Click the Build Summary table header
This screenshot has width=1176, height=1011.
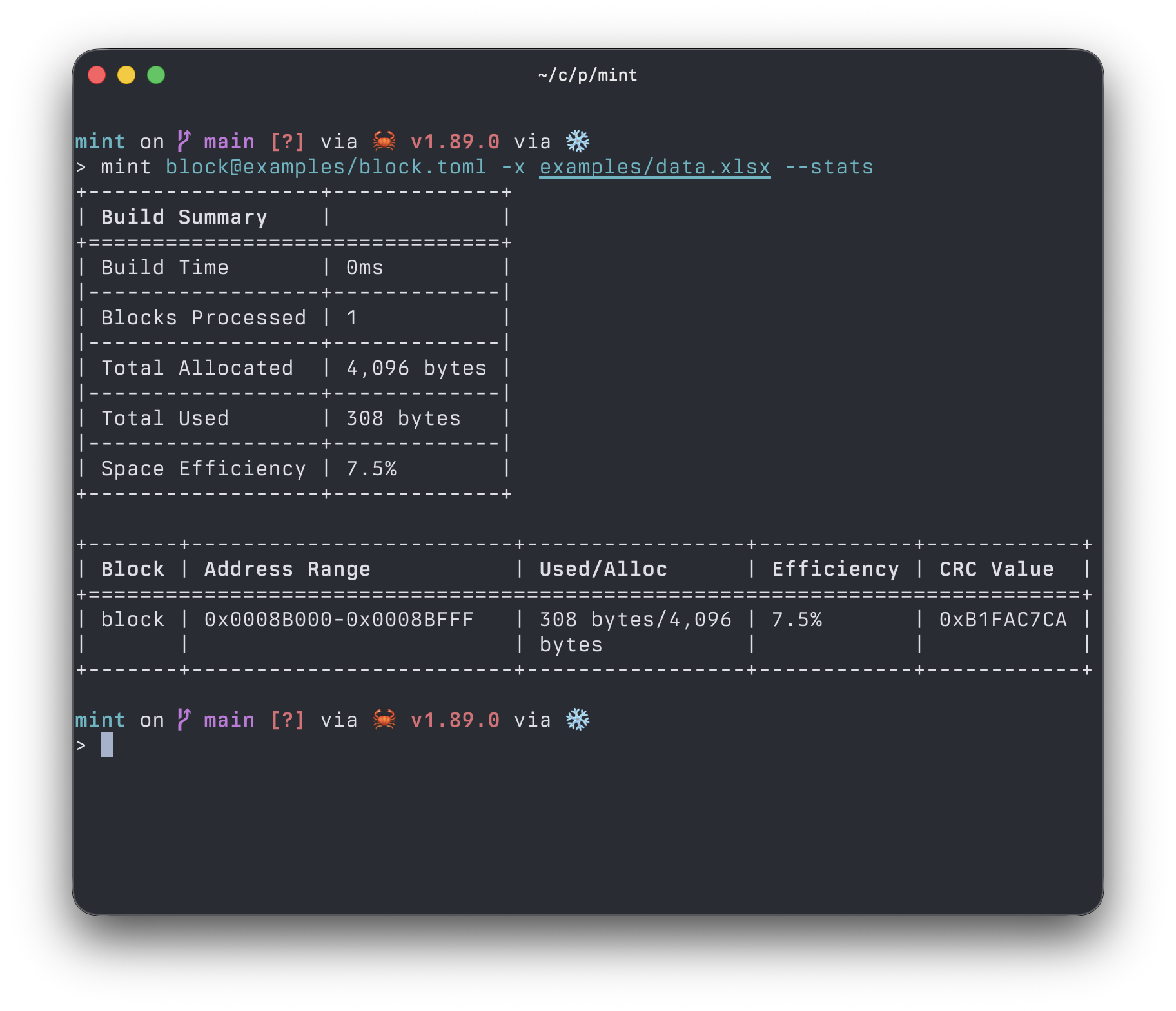(184, 217)
